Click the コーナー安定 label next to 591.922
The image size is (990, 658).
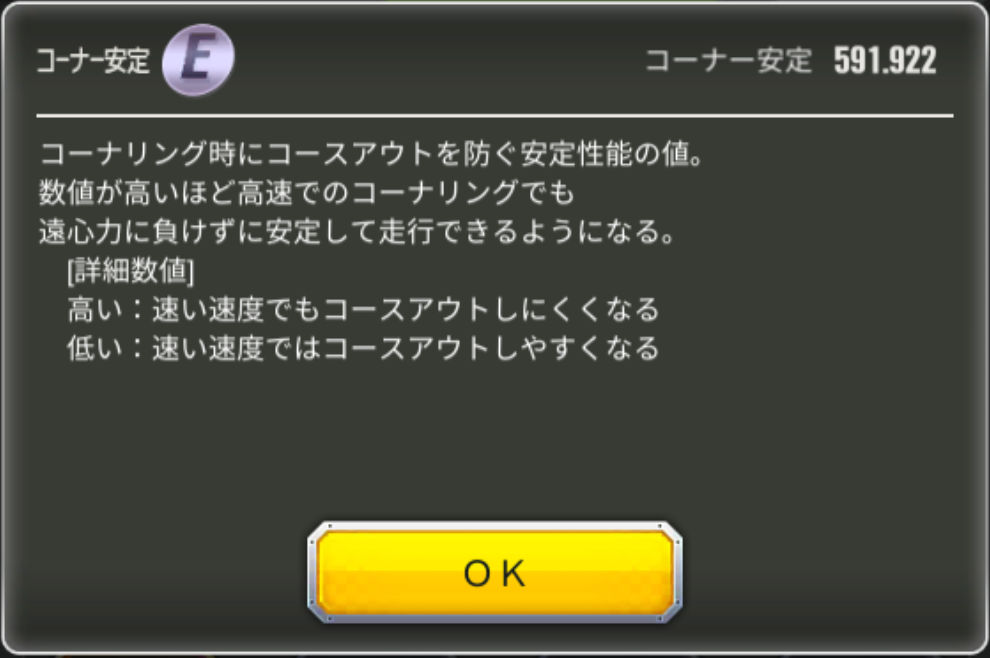tap(728, 61)
